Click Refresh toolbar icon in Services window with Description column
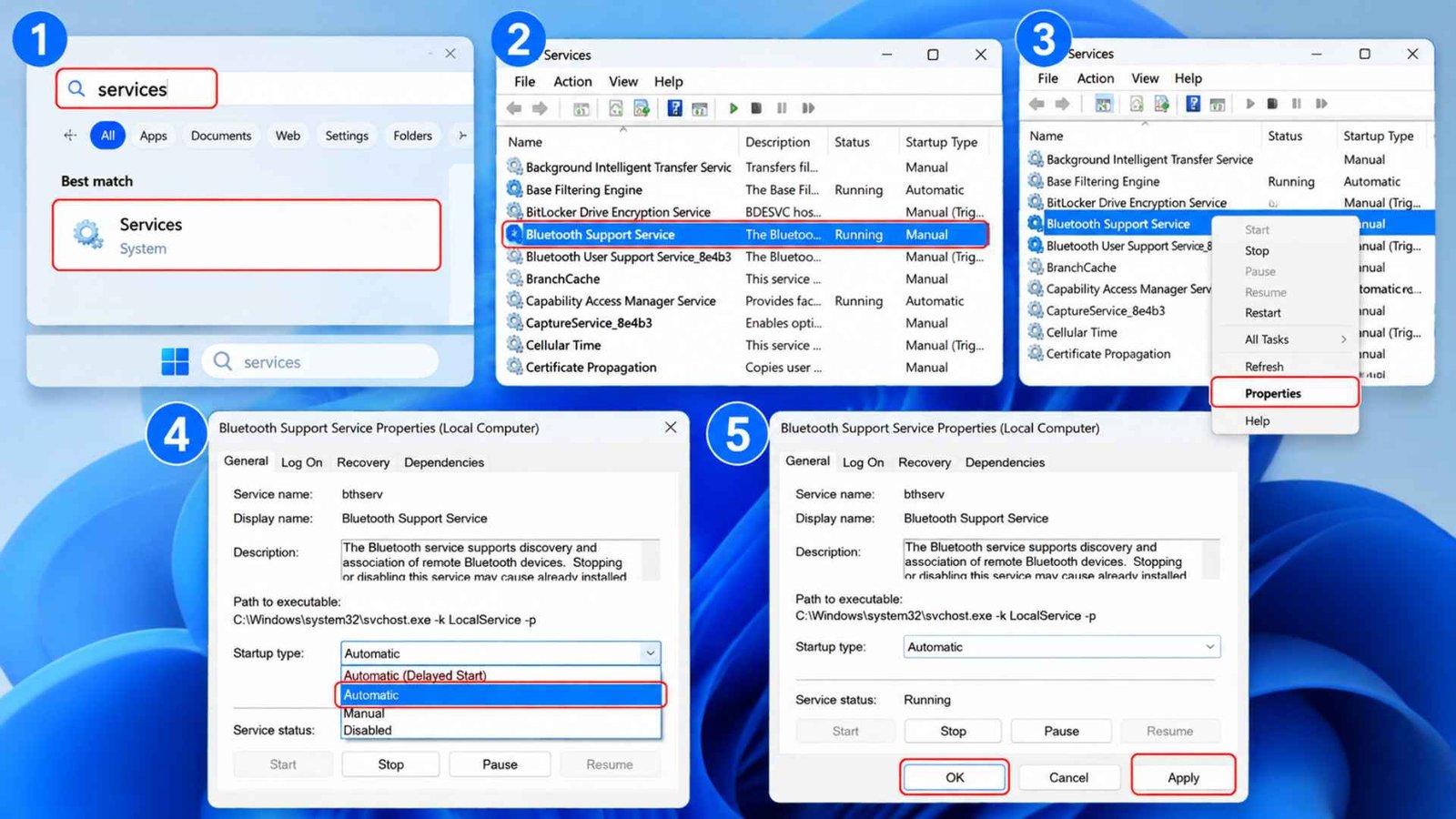This screenshot has width=1456, height=819. click(616, 108)
